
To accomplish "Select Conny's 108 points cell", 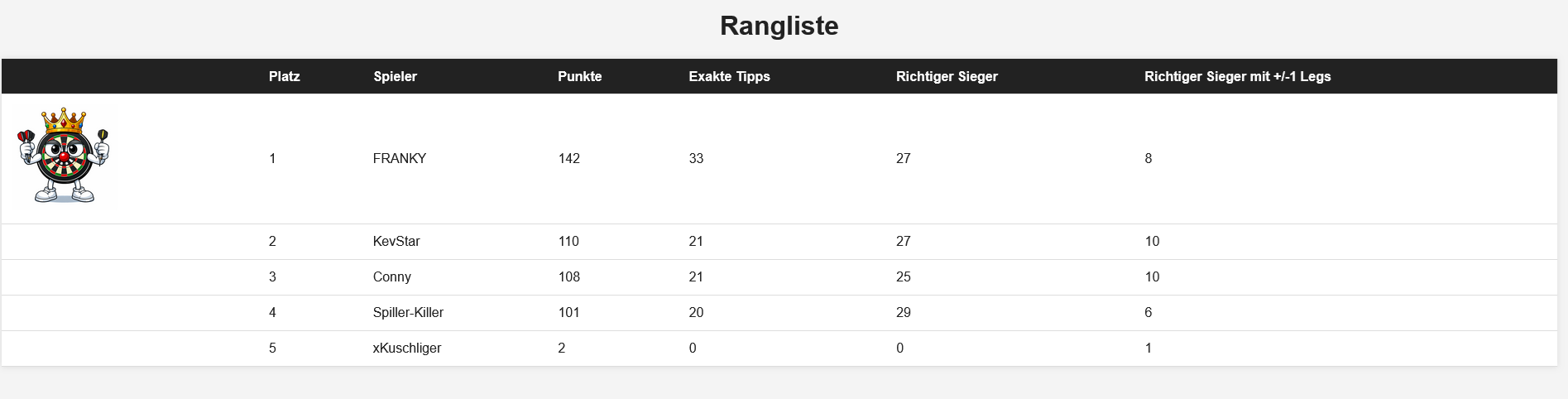I will 568,276.
